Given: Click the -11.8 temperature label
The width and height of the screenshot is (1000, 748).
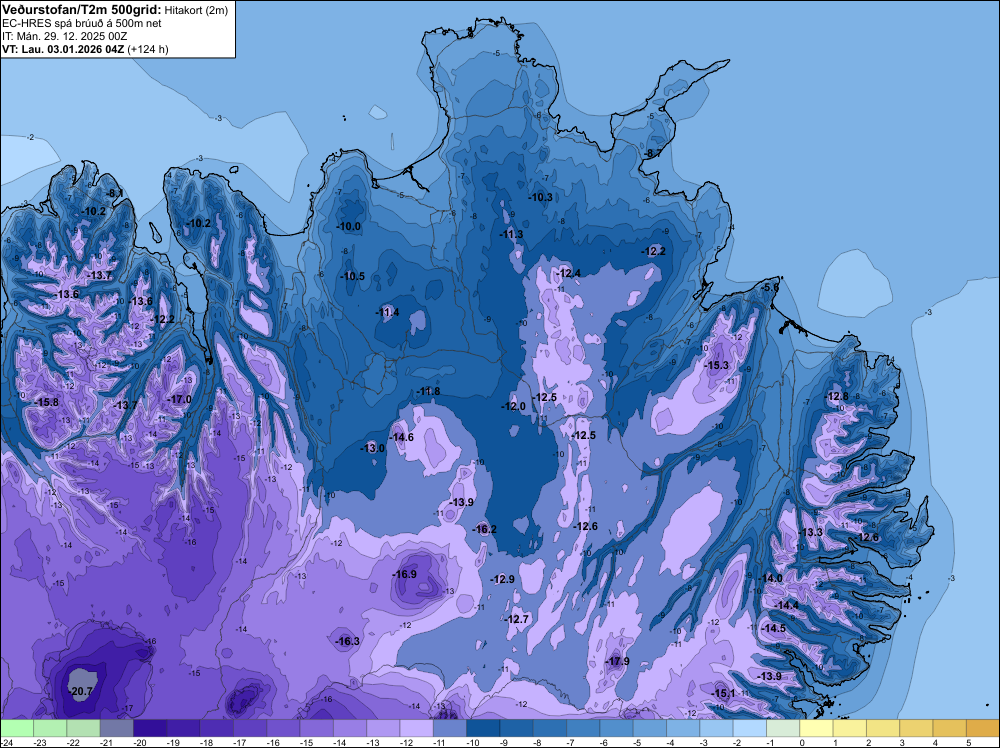Looking at the screenshot, I should click(x=428, y=391).
